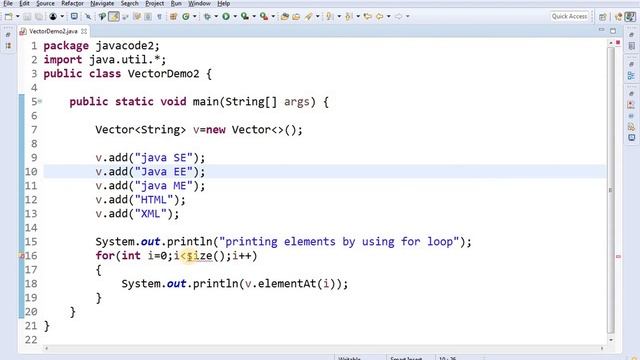Screen dimensions: 640x360
Task: Click the "HTML" string on line 12
Action: 153,200
